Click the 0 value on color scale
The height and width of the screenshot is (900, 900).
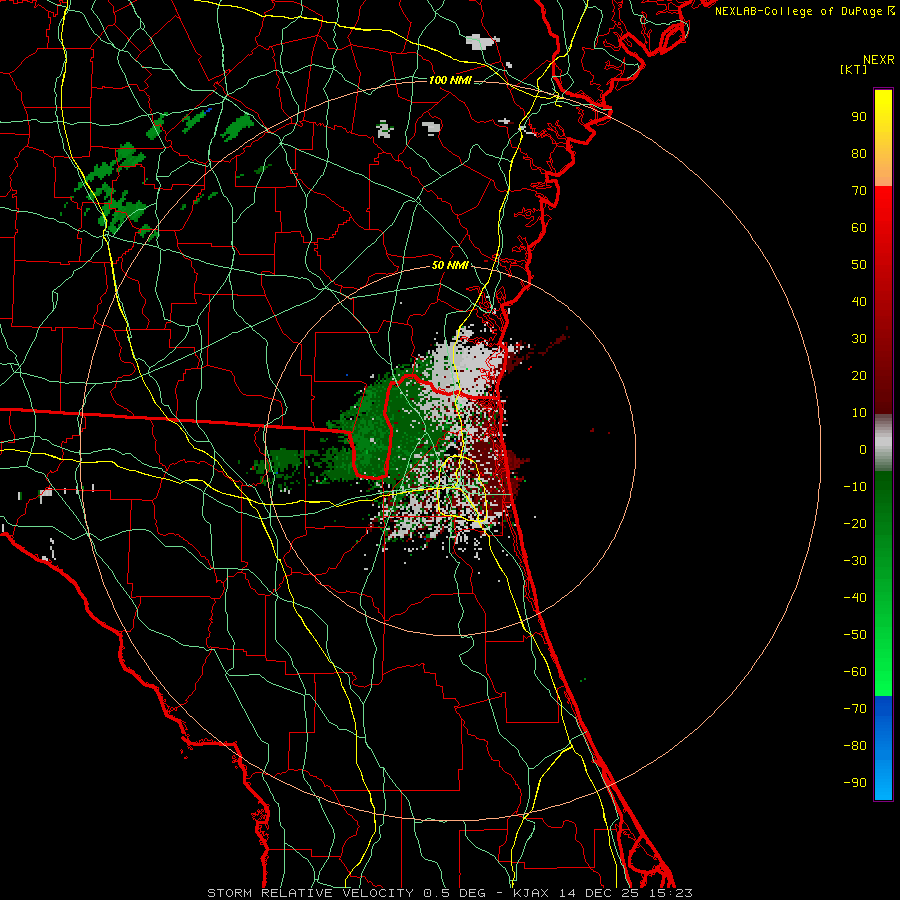[x=863, y=449]
